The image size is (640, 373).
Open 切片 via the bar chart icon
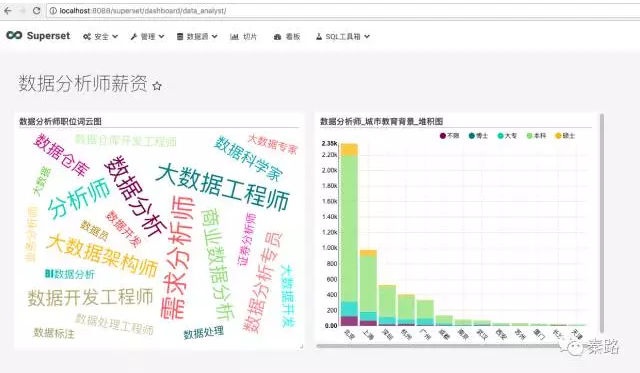pos(234,37)
